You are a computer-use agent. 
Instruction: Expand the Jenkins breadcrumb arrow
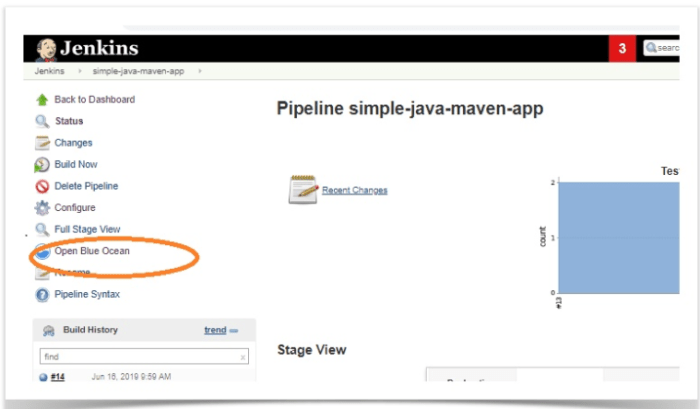coord(78,71)
